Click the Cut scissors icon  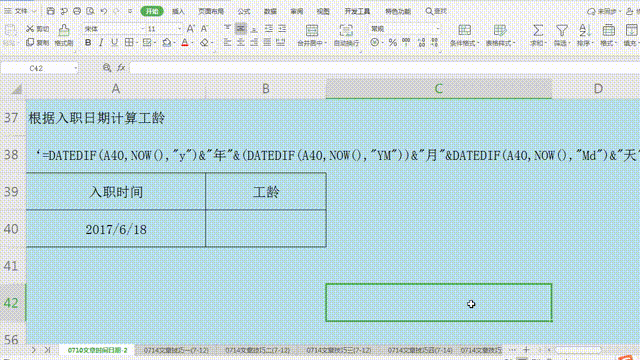click(x=30, y=29)
